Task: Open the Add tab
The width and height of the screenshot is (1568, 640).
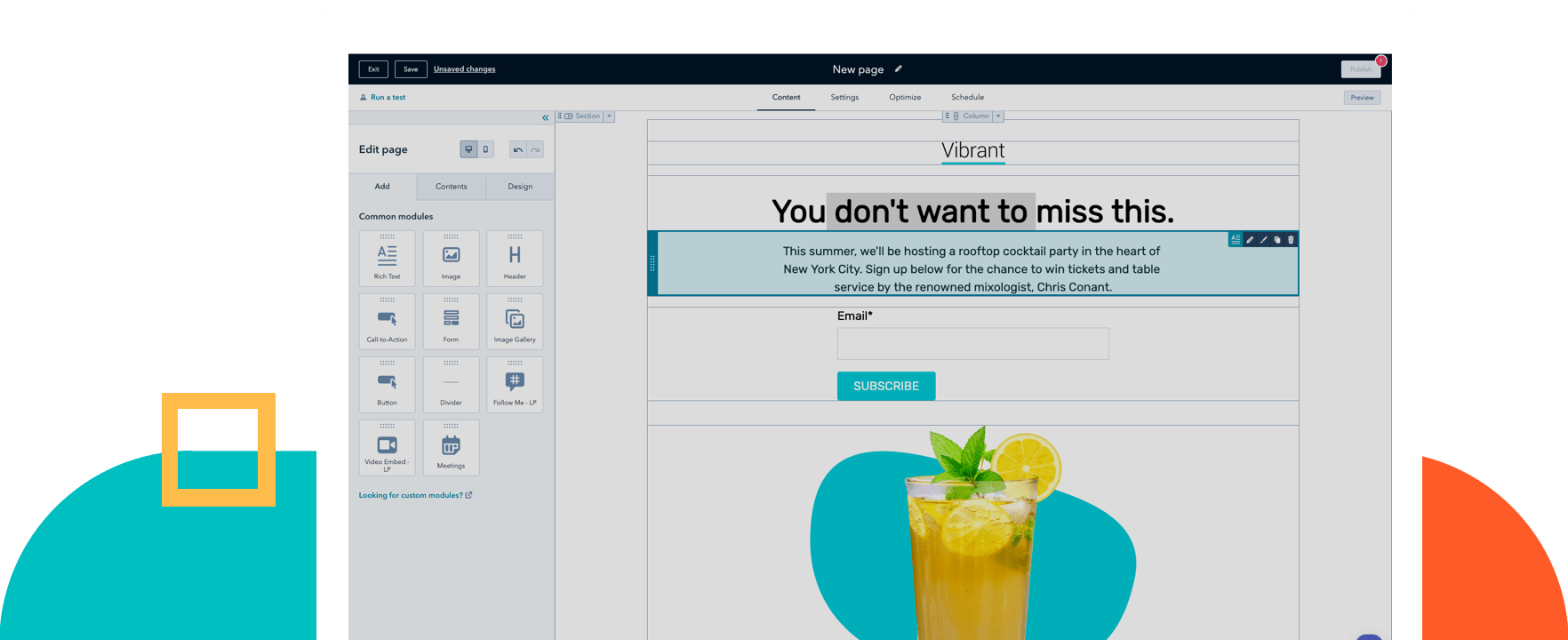Action: tap(382, 187)
